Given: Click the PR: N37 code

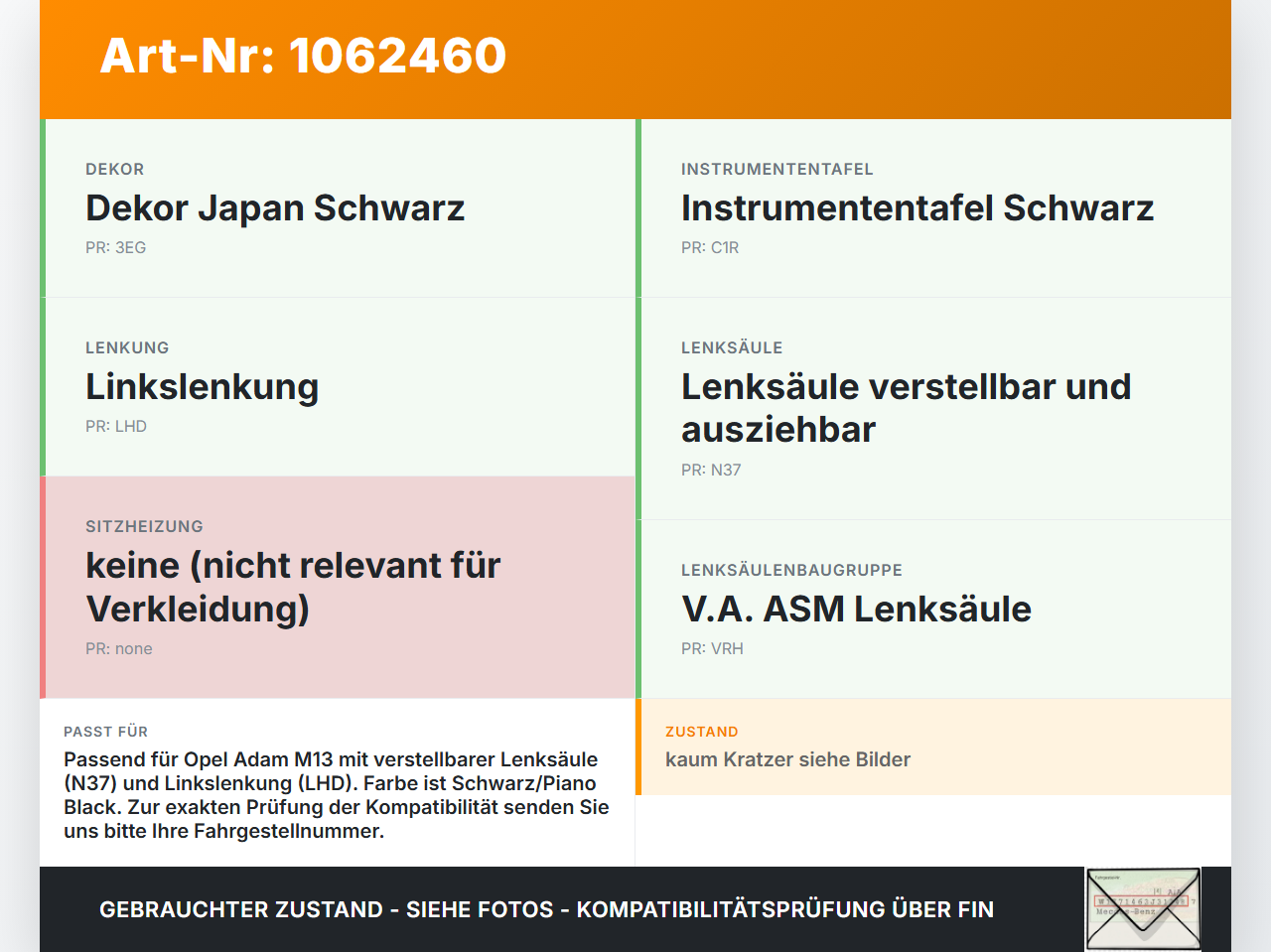Looking at the screenshot, I should (x=711, y=471).
